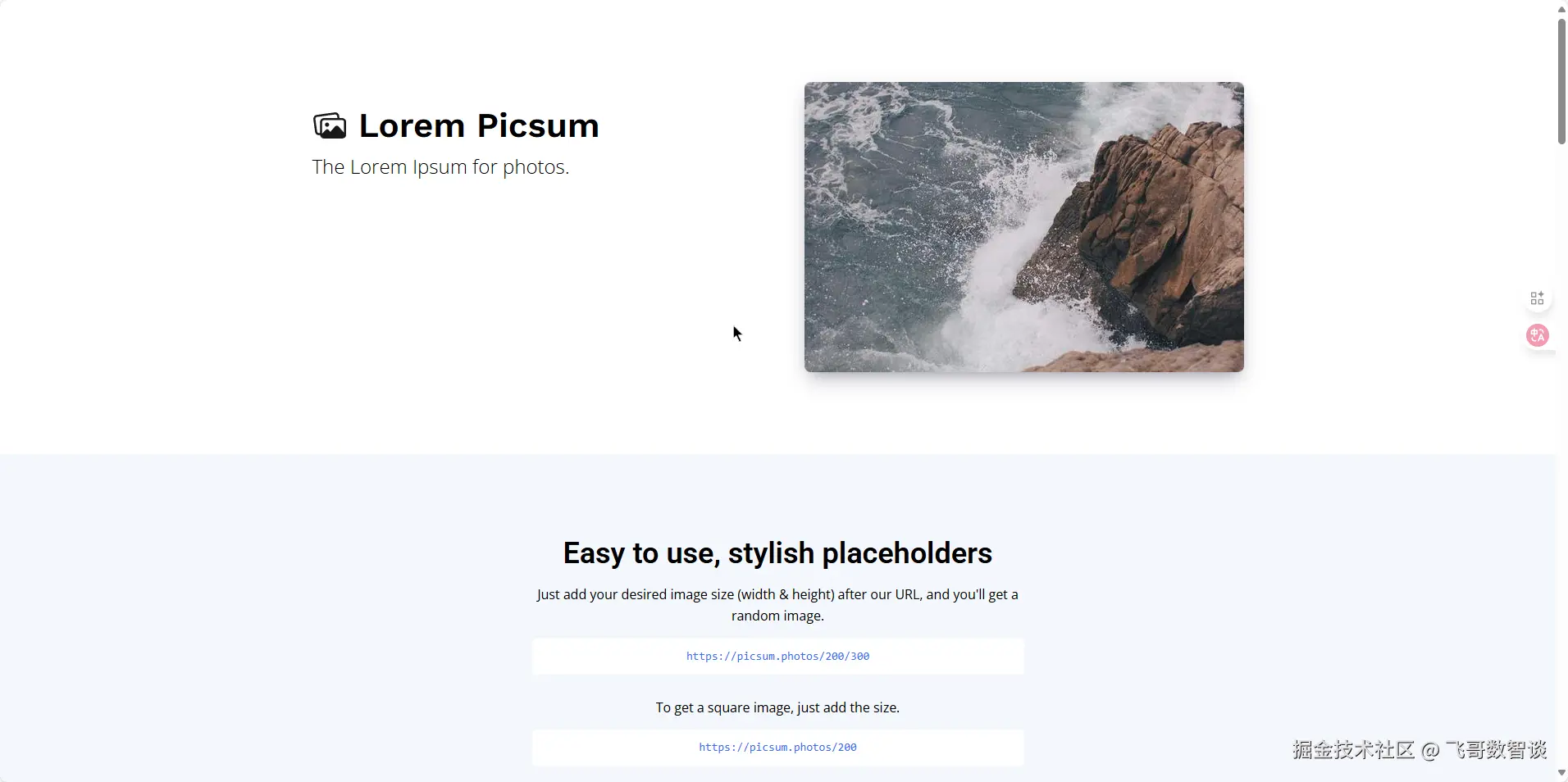This screenshot has height=782, width=1568.
Task: Open the pink translate floating icon
Action: (x=1537, y=335)
